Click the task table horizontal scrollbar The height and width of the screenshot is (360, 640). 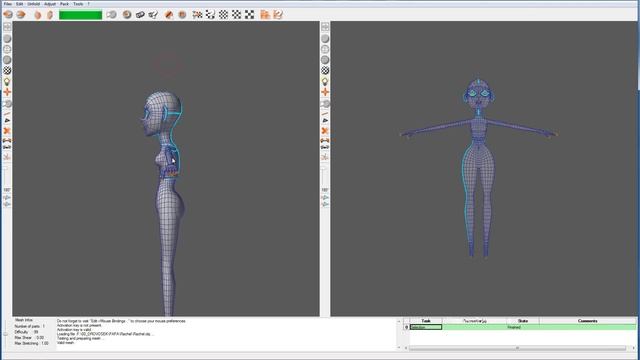pyautogui.click(x=517, y=348)
